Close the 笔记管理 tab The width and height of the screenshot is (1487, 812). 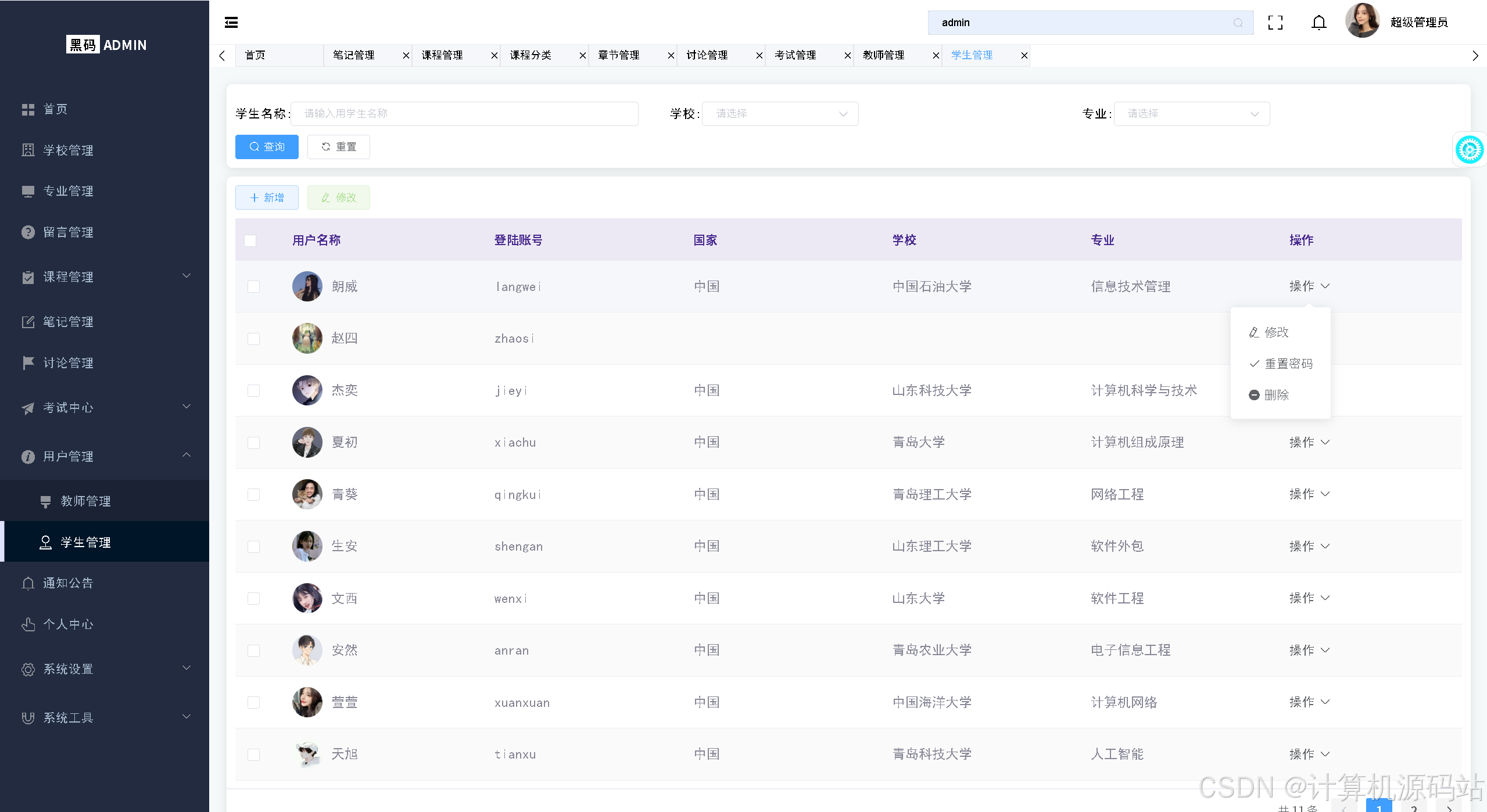coord(406,56)
